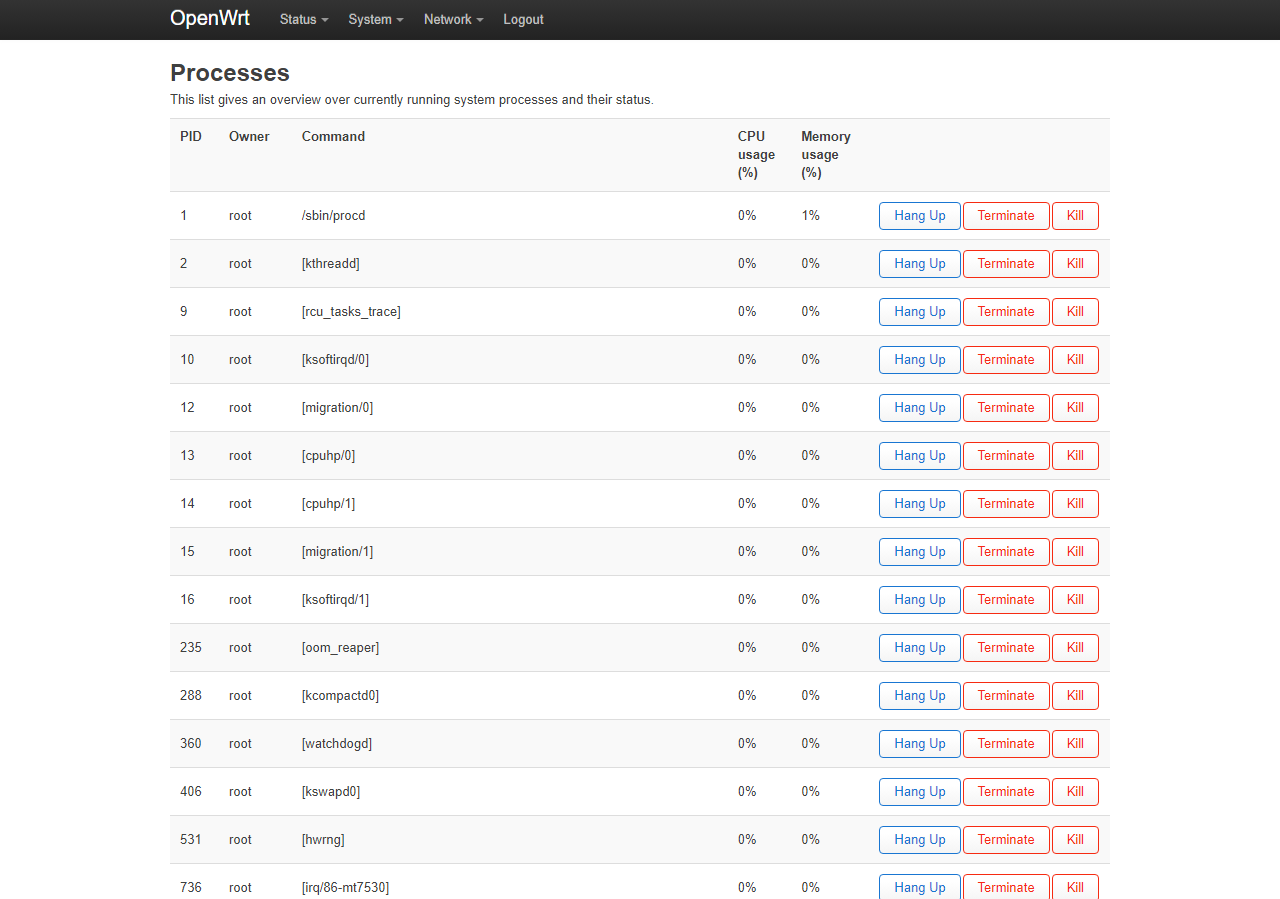Expand the System menu
The height and width of the screenshot is (899, 1280).
click(x=375, y=19)
